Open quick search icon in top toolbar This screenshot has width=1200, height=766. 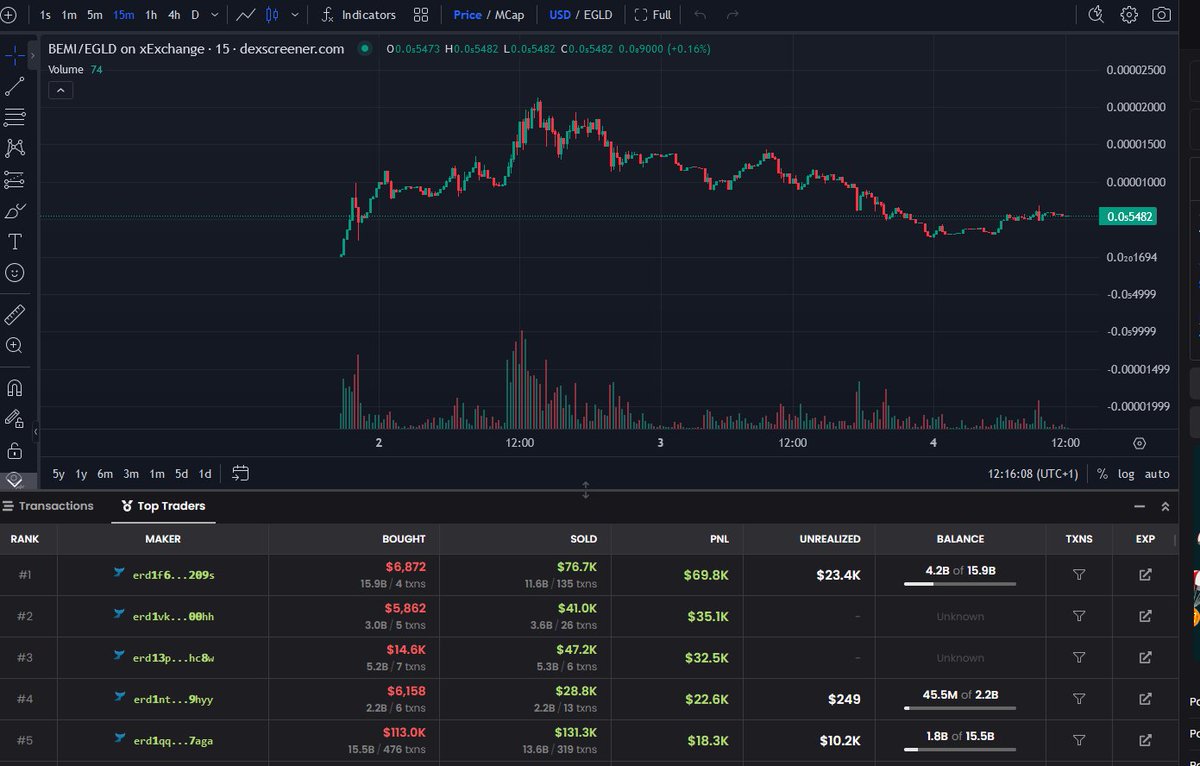1097,15
